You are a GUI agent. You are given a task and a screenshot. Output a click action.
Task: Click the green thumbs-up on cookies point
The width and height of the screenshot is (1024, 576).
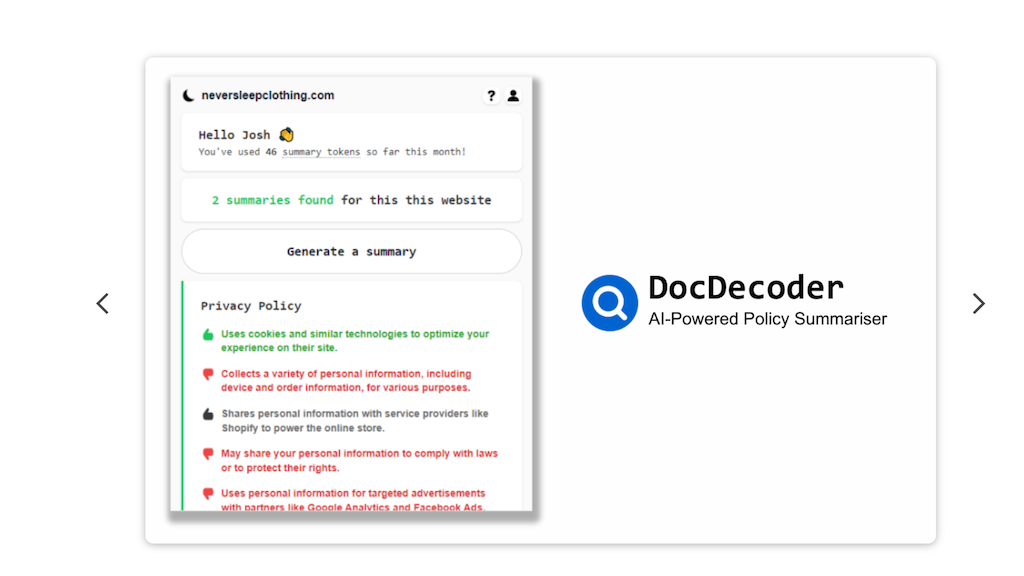point(207,333)
